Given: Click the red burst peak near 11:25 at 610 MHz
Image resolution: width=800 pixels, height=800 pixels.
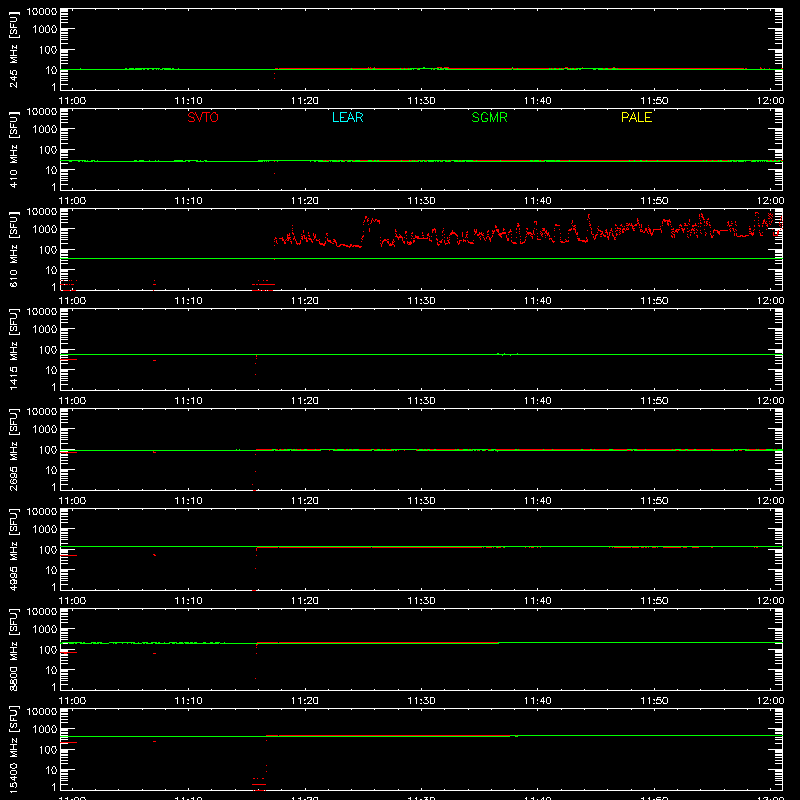Looking at the screenshot, I should (370, 220).
